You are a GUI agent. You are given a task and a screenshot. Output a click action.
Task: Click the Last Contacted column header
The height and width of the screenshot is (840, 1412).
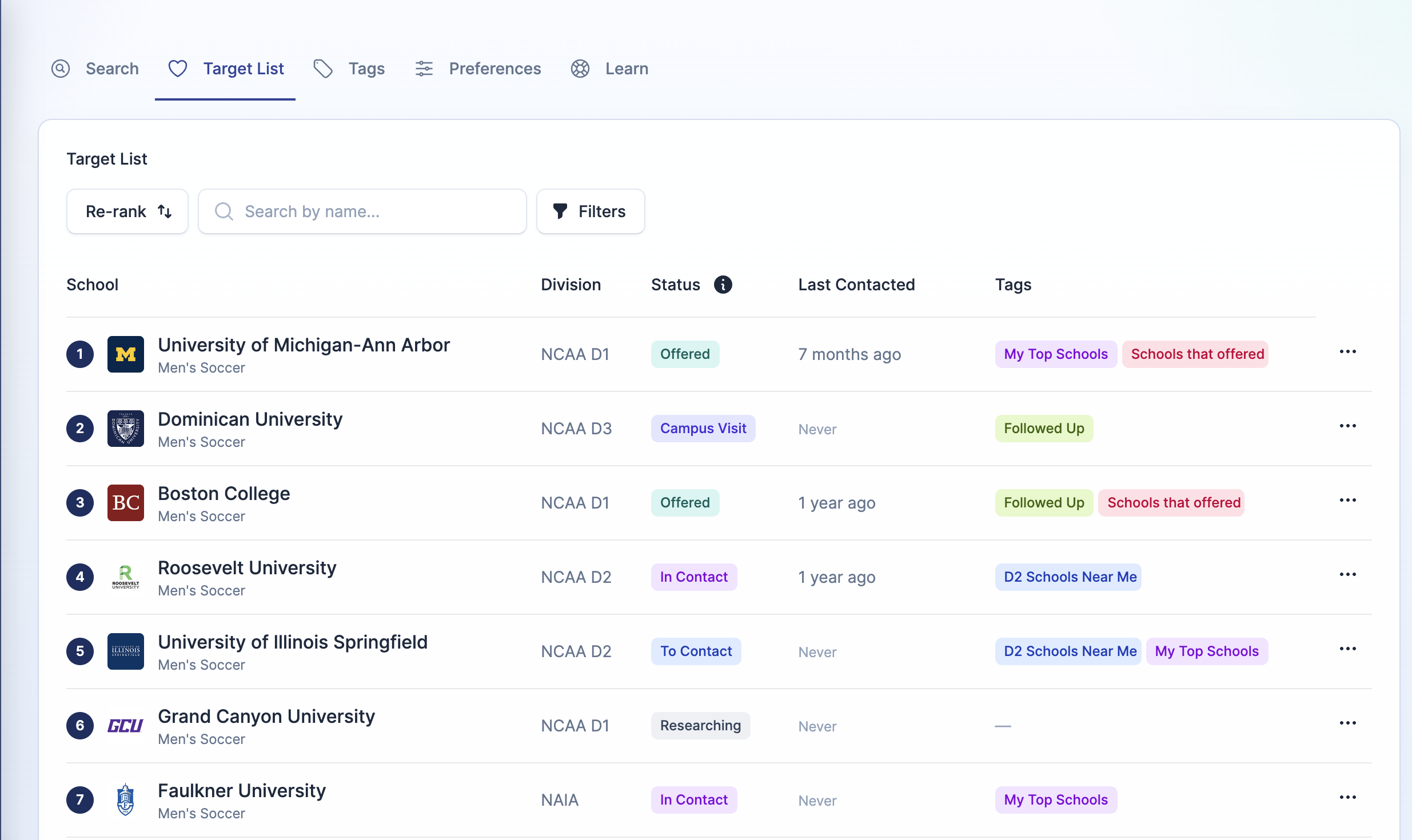click(856, 285)
